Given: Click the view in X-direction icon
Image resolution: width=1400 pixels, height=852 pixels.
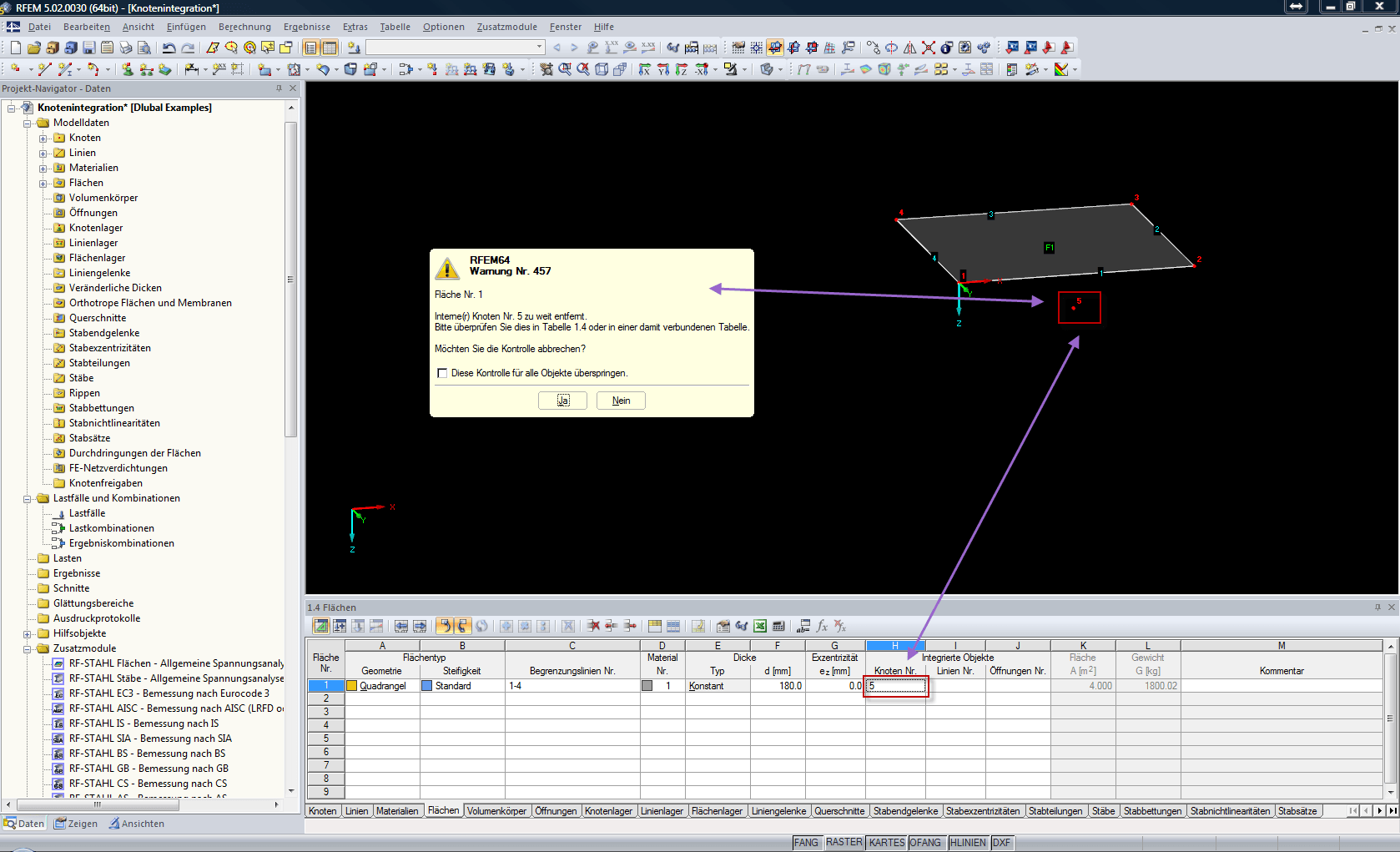Looking at the screenshot, I should coord(646,69).
